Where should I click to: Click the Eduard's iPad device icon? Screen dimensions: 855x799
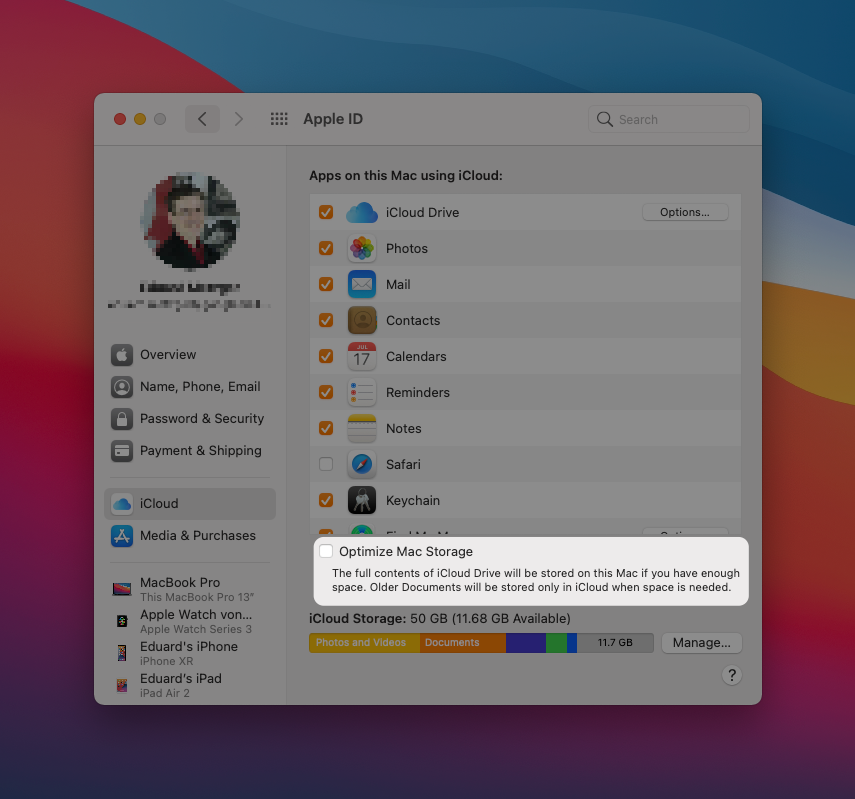click(122, 685)
